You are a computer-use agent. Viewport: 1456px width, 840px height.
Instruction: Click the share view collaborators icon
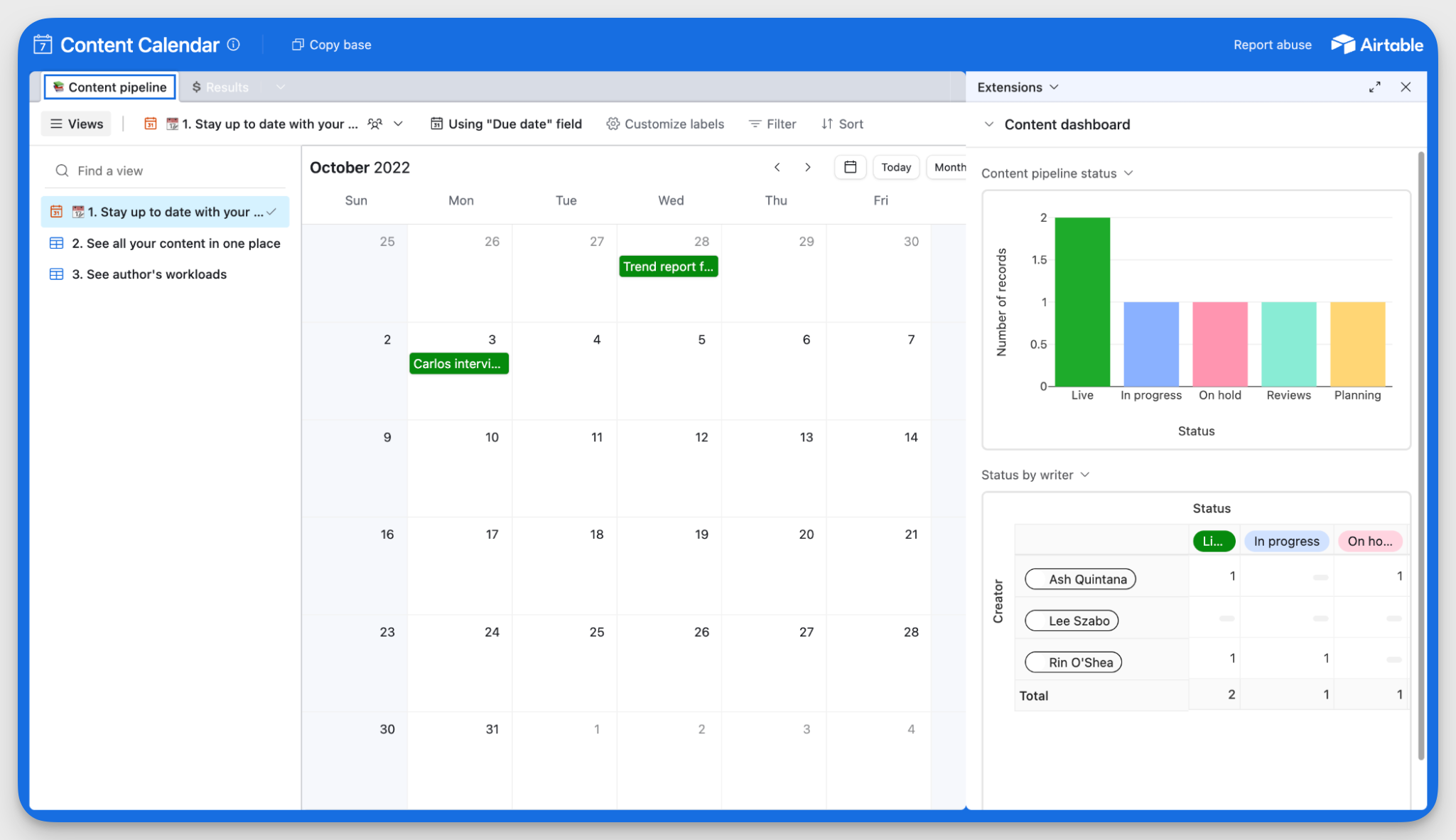374,123
